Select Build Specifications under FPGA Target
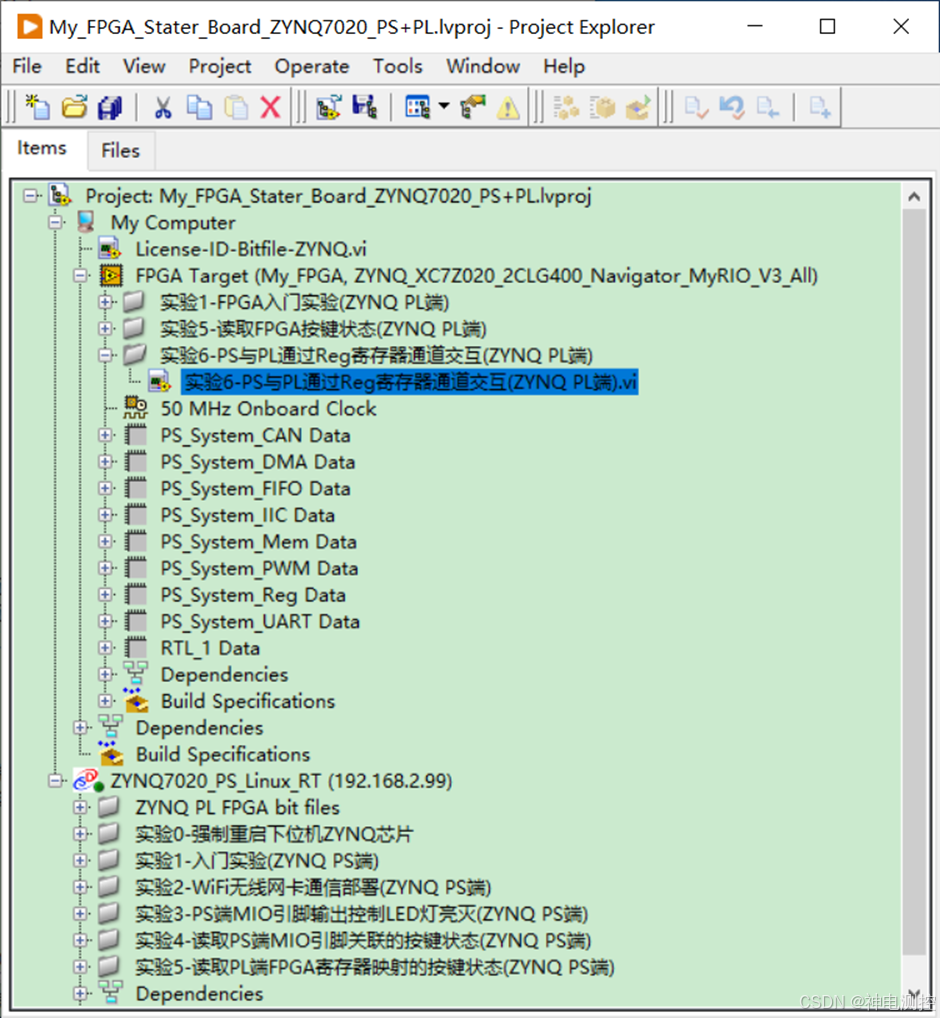This screenshot has width=940, height=1018. pyautogui.click(x=248, y=701)
